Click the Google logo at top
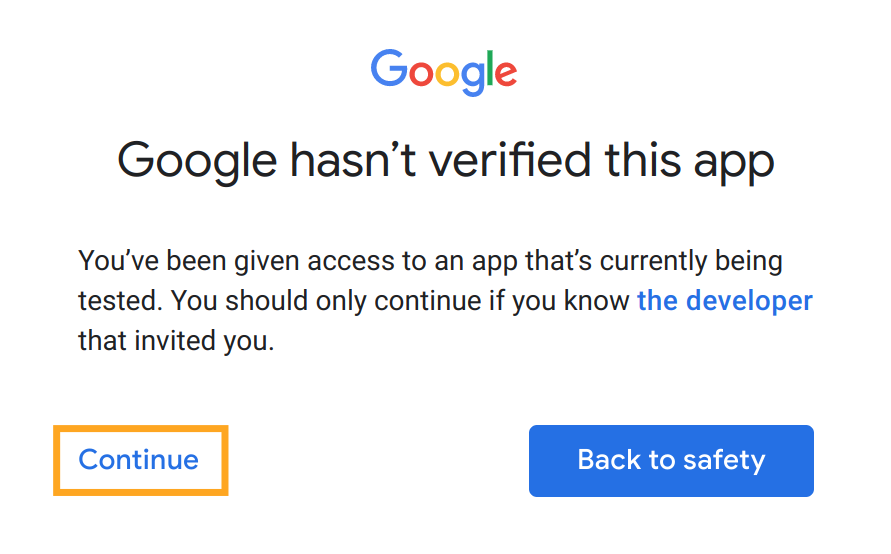The width and height of the screenshot is (891, 554). click(x=444, y=72)
